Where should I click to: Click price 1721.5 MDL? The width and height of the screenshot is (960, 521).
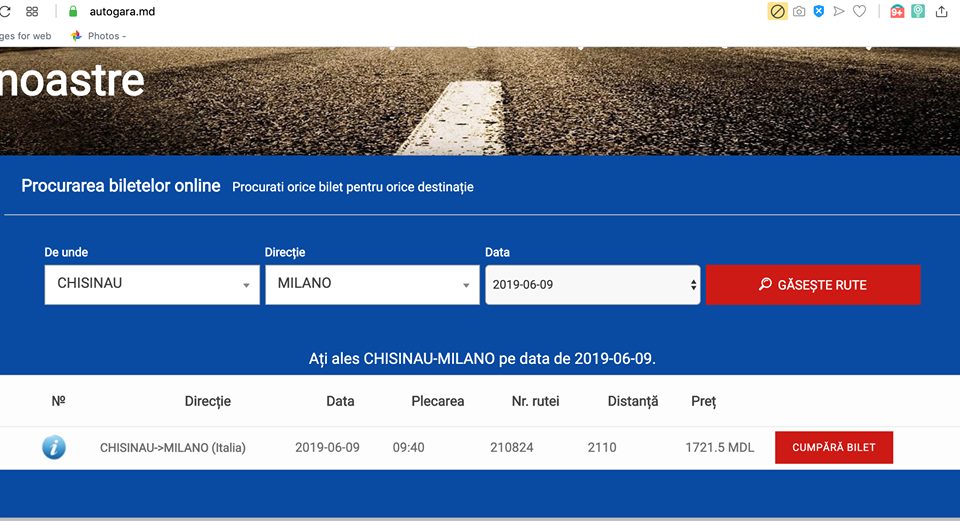pyautogui.click(x=719, y=448)
